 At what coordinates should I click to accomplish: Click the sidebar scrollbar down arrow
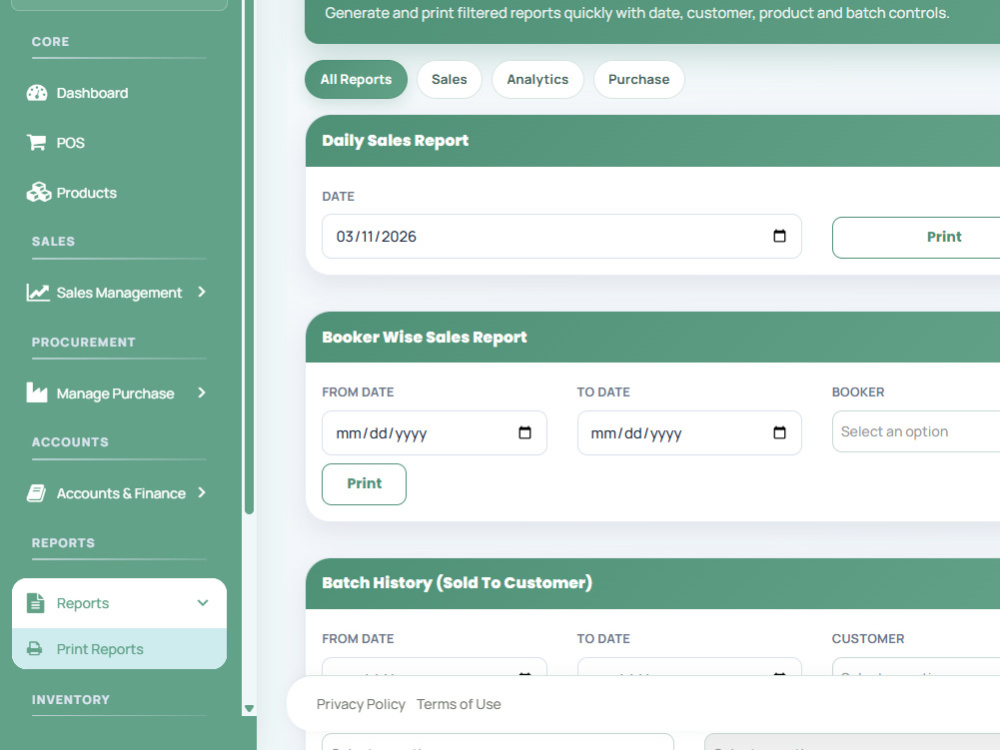click(x=249, y=709)
